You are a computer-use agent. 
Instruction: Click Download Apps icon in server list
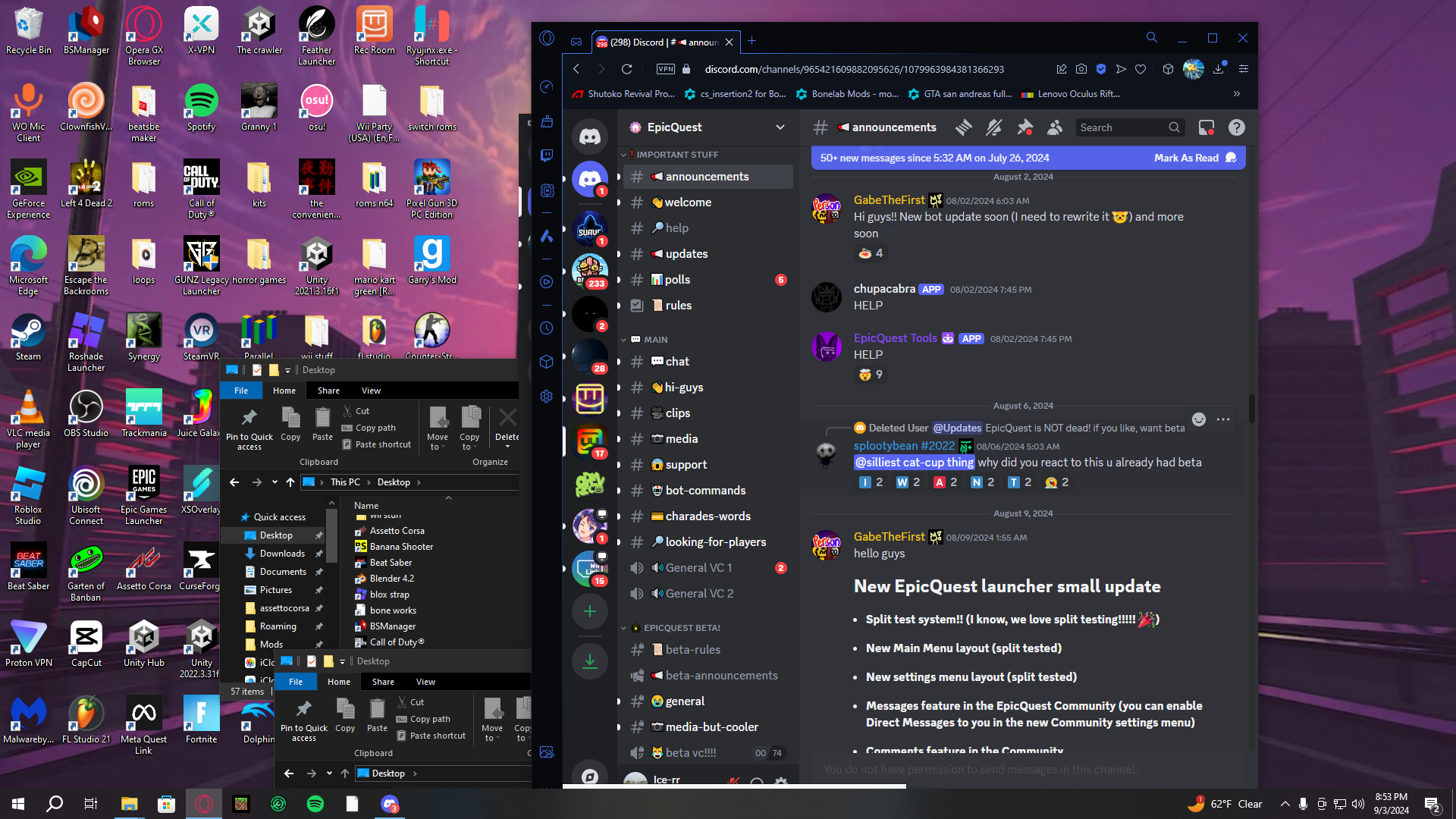590,661
